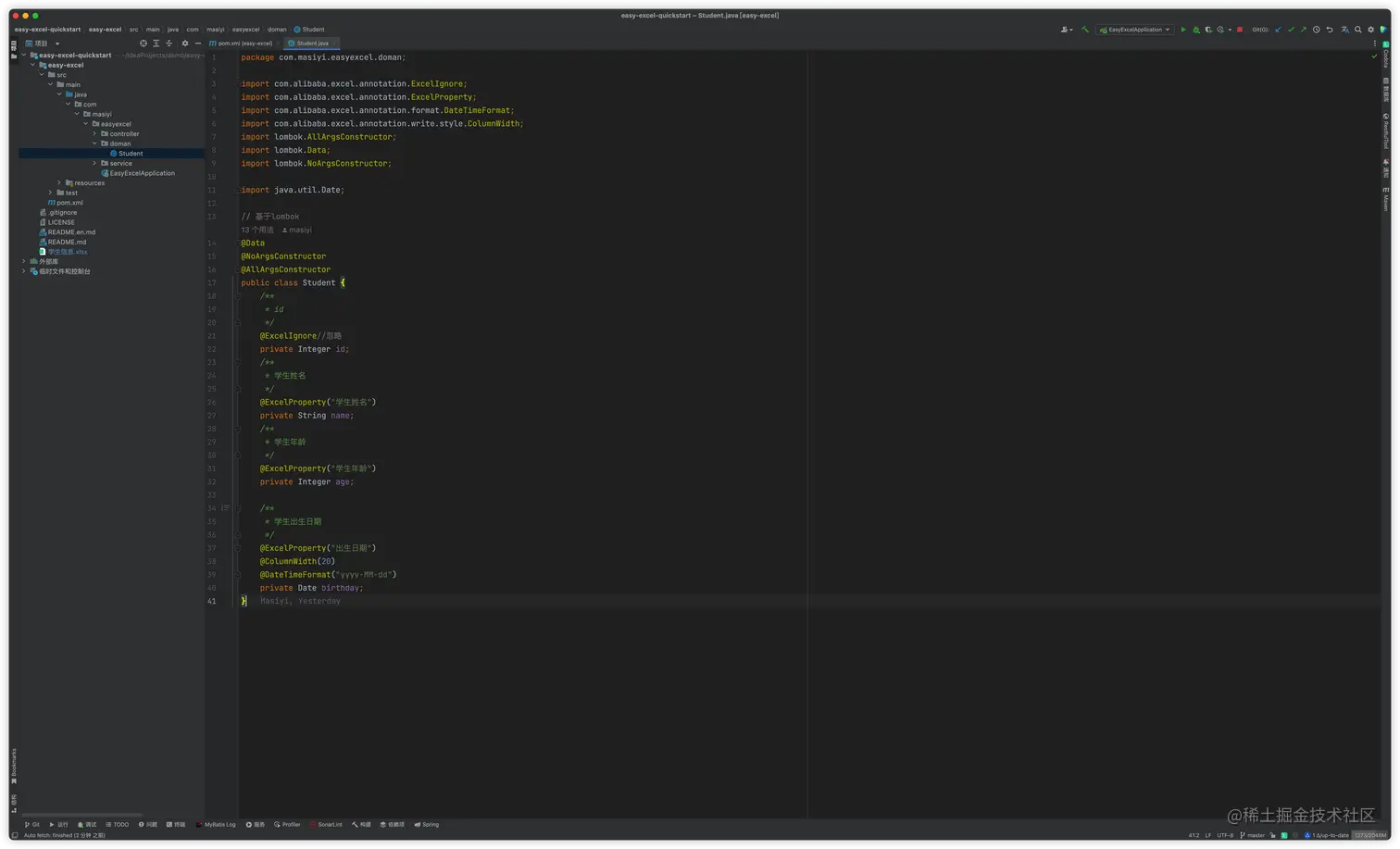1400x849 pixels.
Task: Open TODO tool window tab
Action: point(118,824)
